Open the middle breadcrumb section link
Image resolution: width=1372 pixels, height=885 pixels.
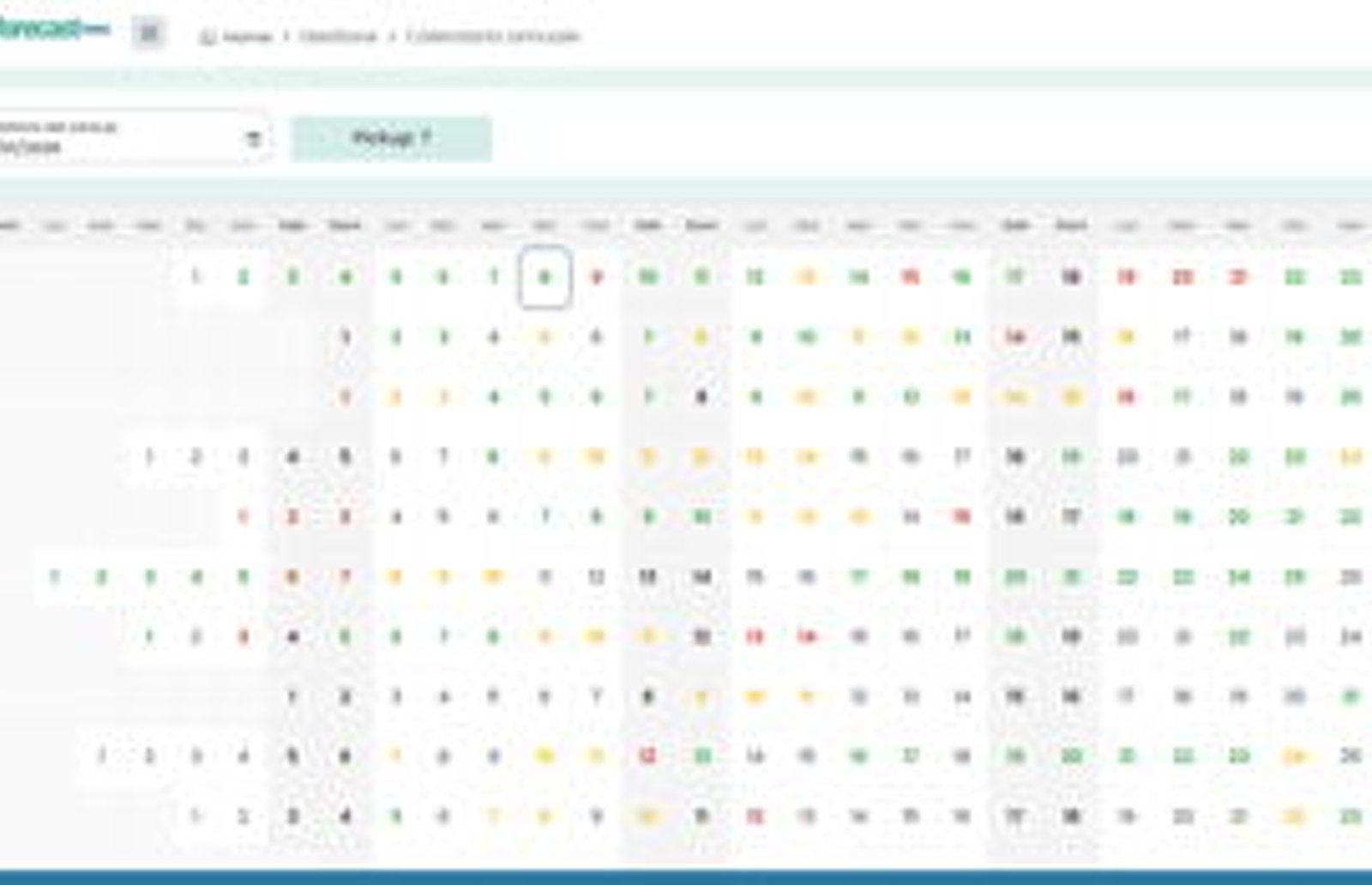(338, 36)
